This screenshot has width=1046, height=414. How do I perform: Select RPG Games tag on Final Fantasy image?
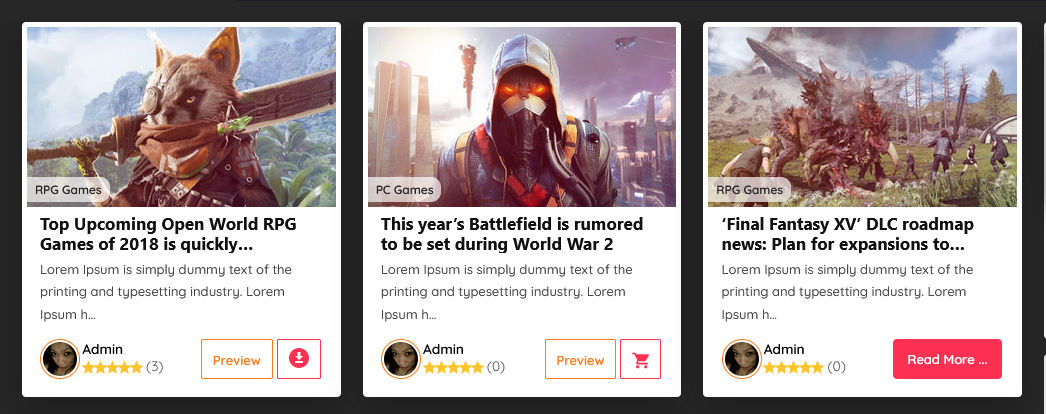coord(749,190)
